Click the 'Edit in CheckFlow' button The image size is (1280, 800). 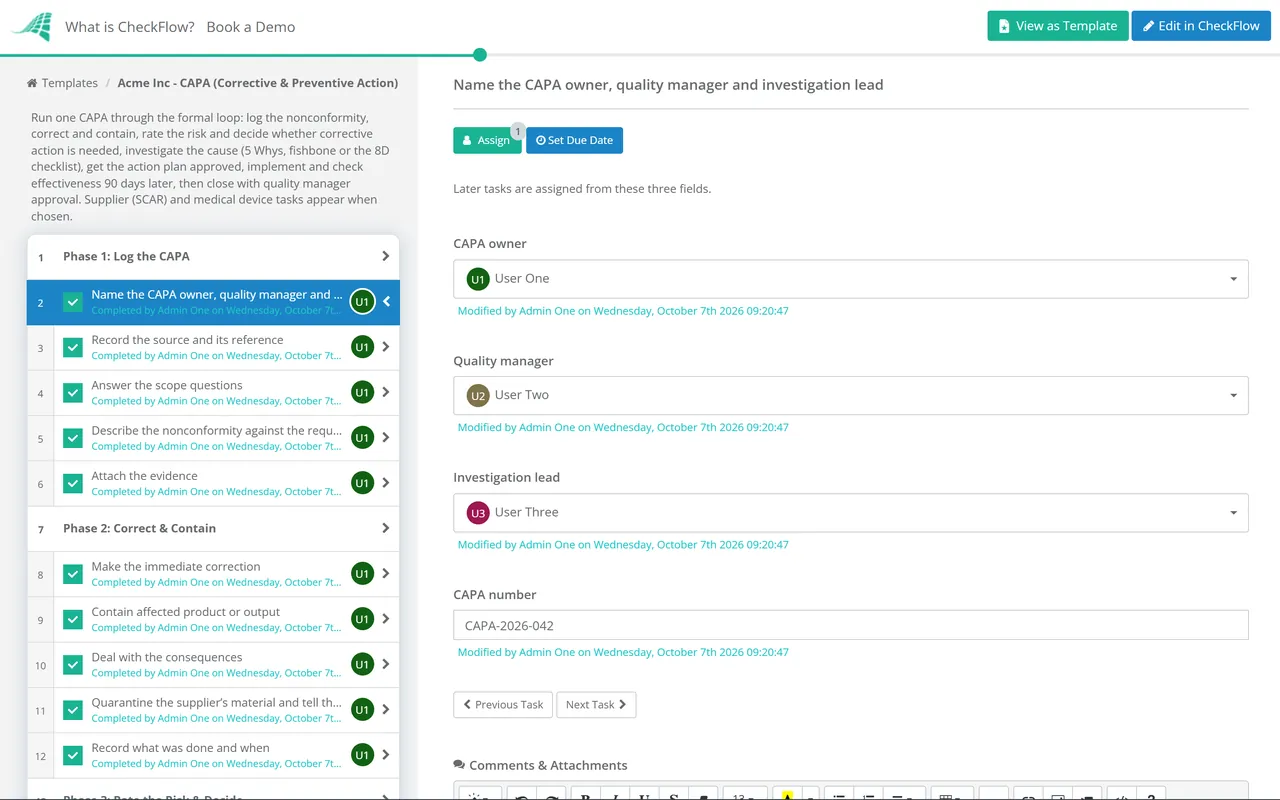pos(1201,26)
